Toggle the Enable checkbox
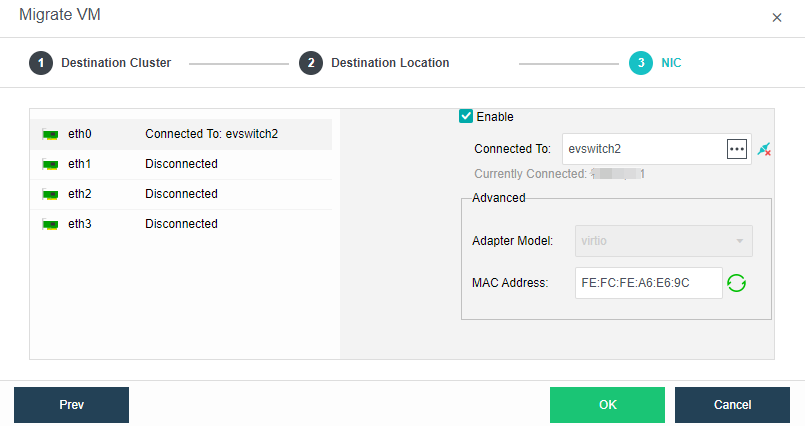 (466, 116)
